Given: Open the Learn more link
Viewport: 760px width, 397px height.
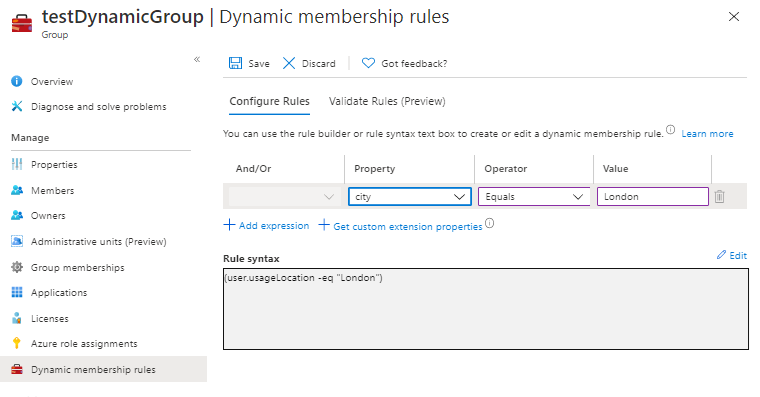Looking at the screenshot, I should 707,134.
